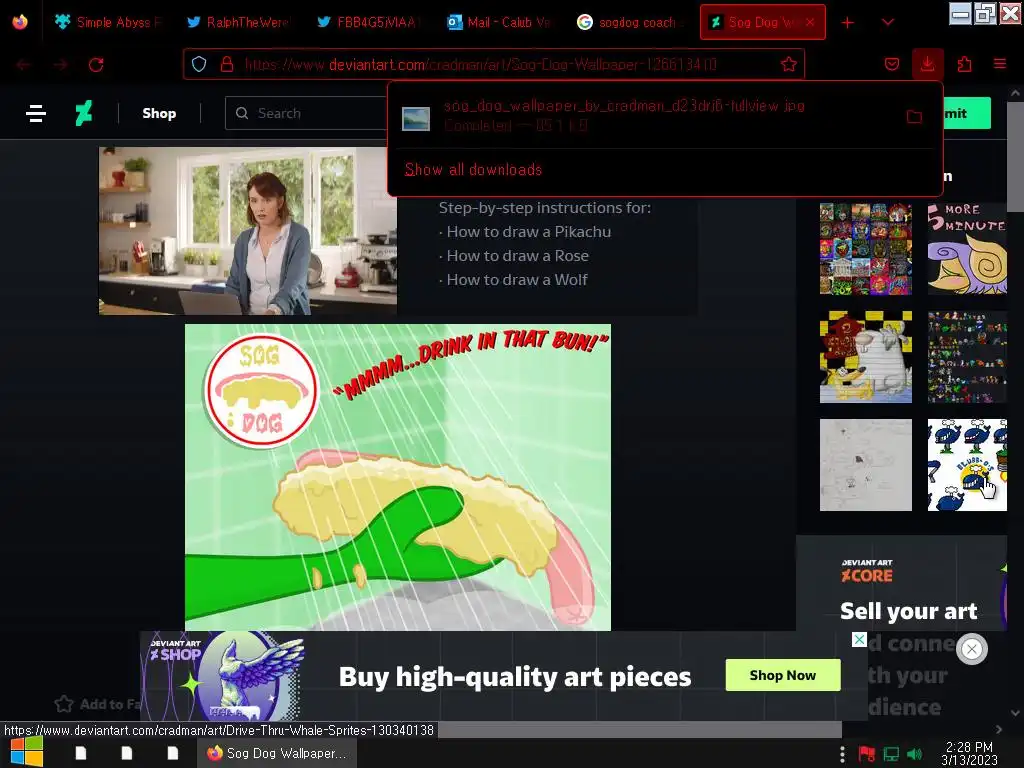Open the extensions puzzle icon

(964, 64)
